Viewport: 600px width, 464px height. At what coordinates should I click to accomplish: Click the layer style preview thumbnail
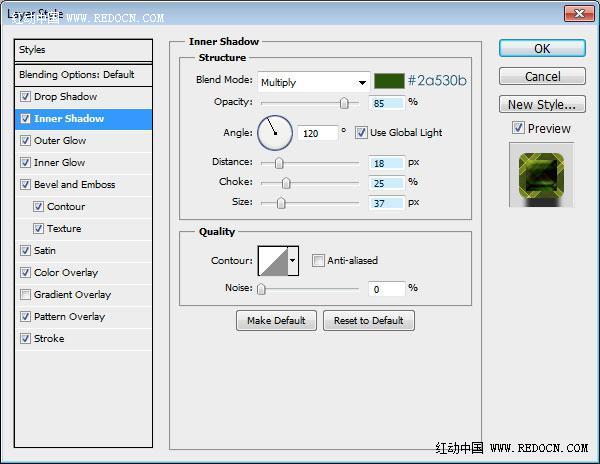541,175
